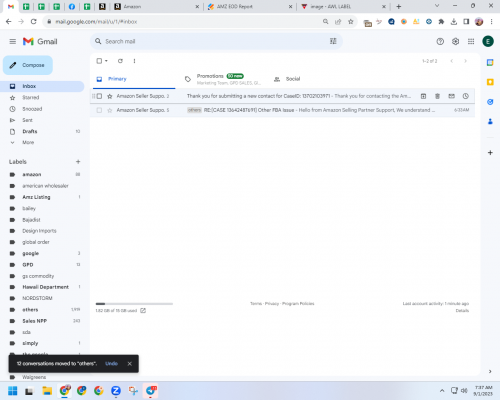Open the Sales NPP label
Screen dimensions: 500x400
(35, 321)
